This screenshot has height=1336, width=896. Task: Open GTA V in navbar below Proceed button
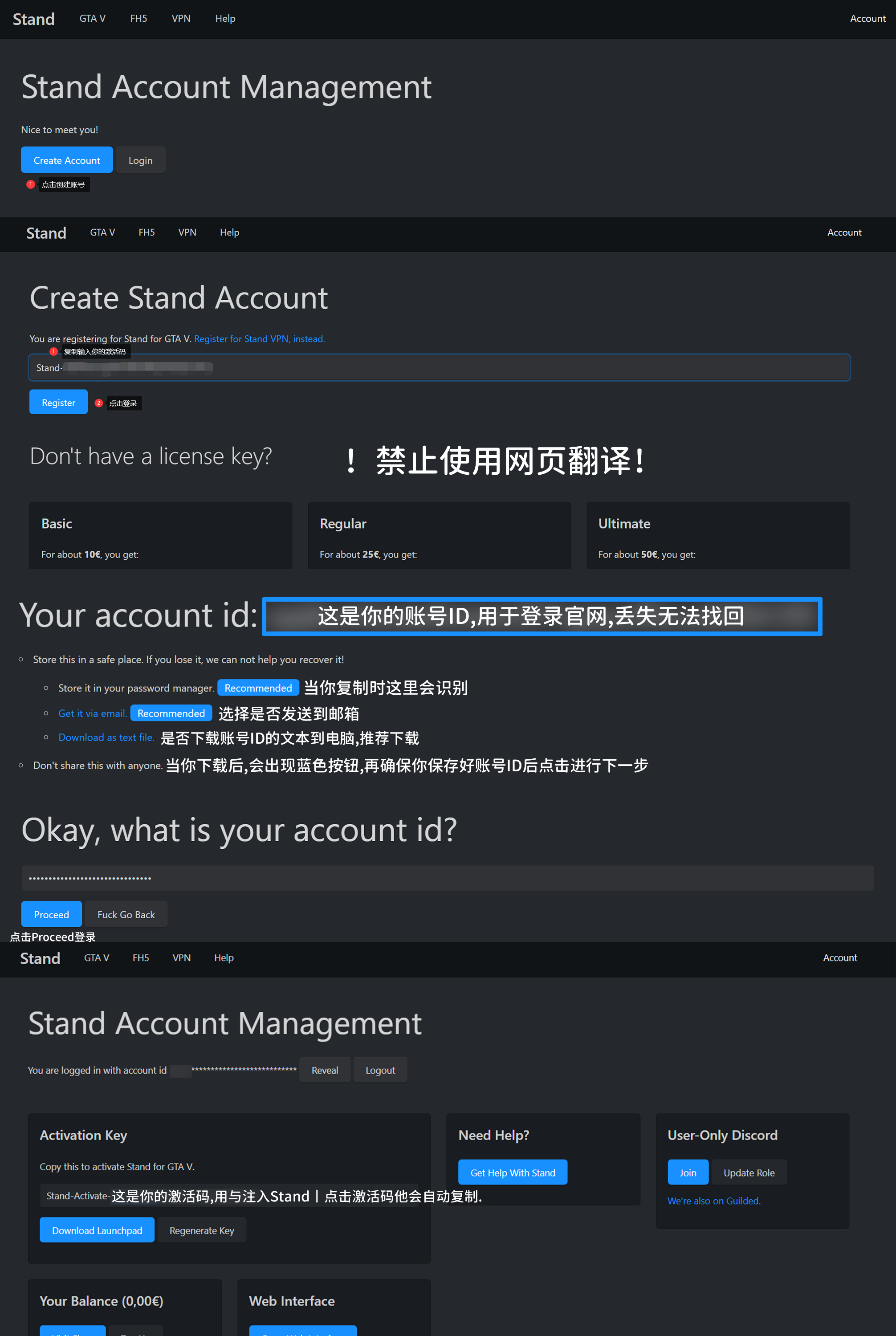pos(97,958)
